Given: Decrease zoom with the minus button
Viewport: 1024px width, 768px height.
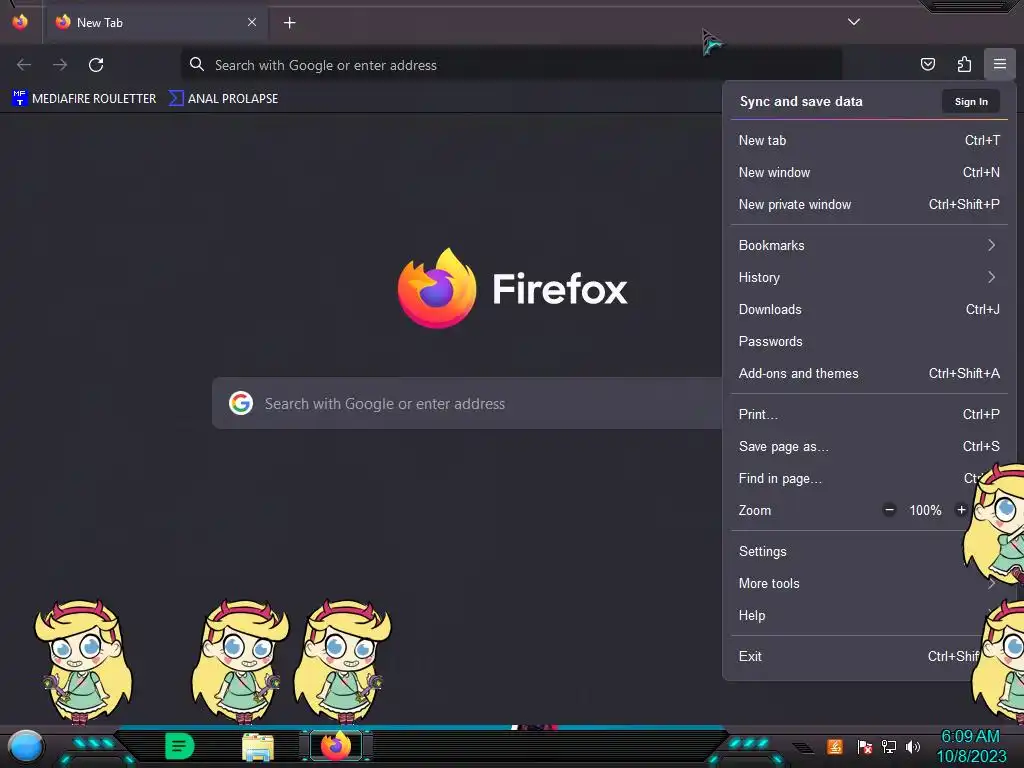Looking at the screenshot, I should pos(889,510).
